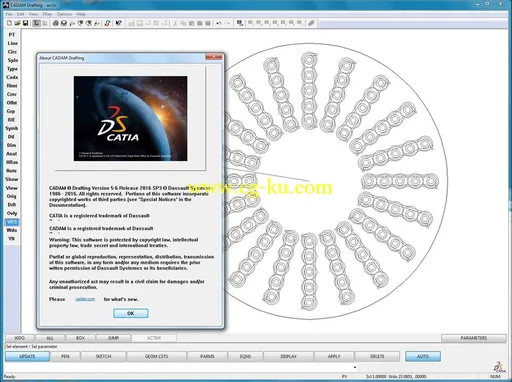This screenshot has width=512, height=382.
Task: Select the Spln spline tool
Action: click(x=12, y=60)
